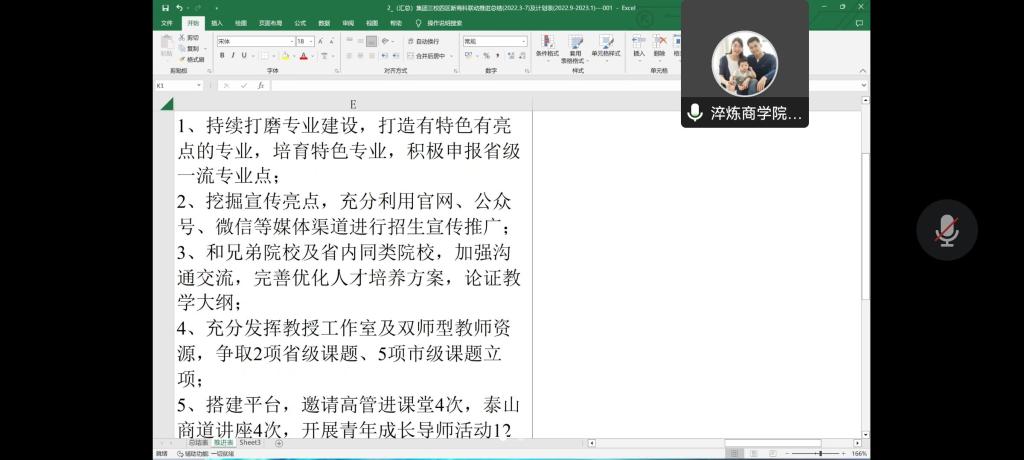1024x460 pixels.
Task: Toggle underline formatting
Action: (245, 56)
